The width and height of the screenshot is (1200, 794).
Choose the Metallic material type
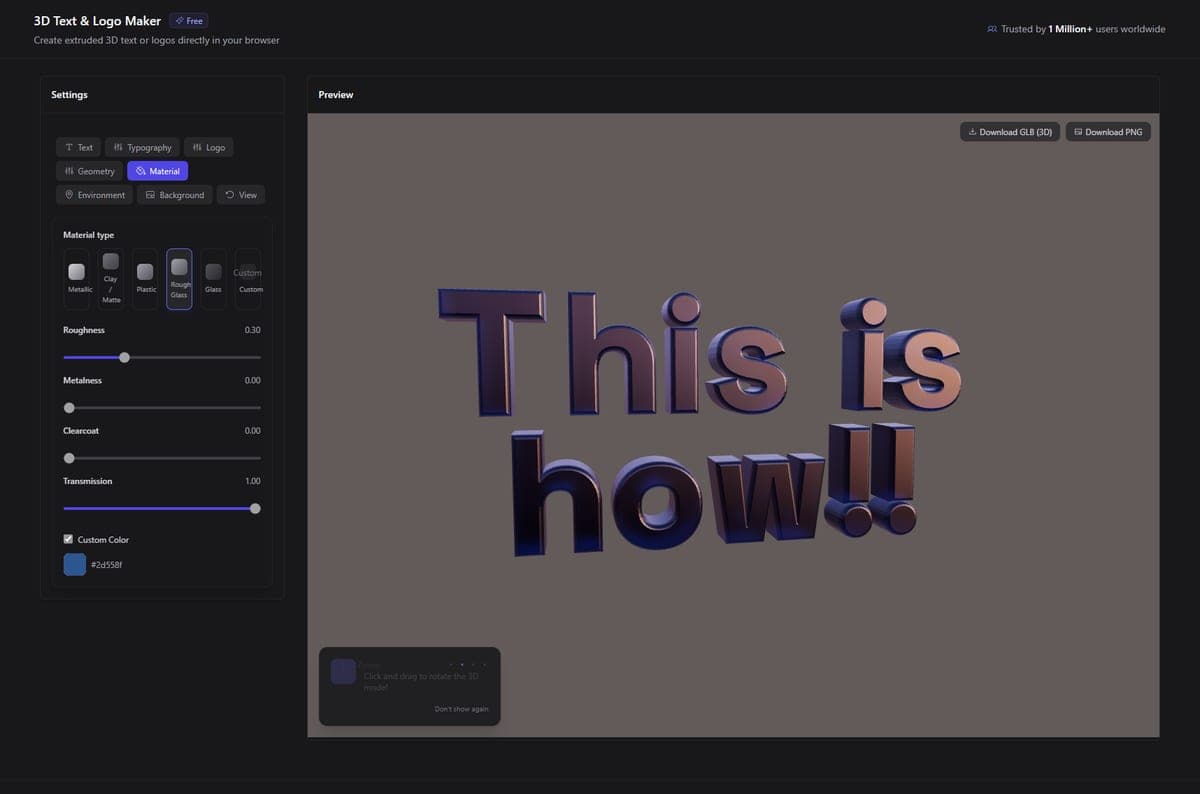[x=77, y=279]
